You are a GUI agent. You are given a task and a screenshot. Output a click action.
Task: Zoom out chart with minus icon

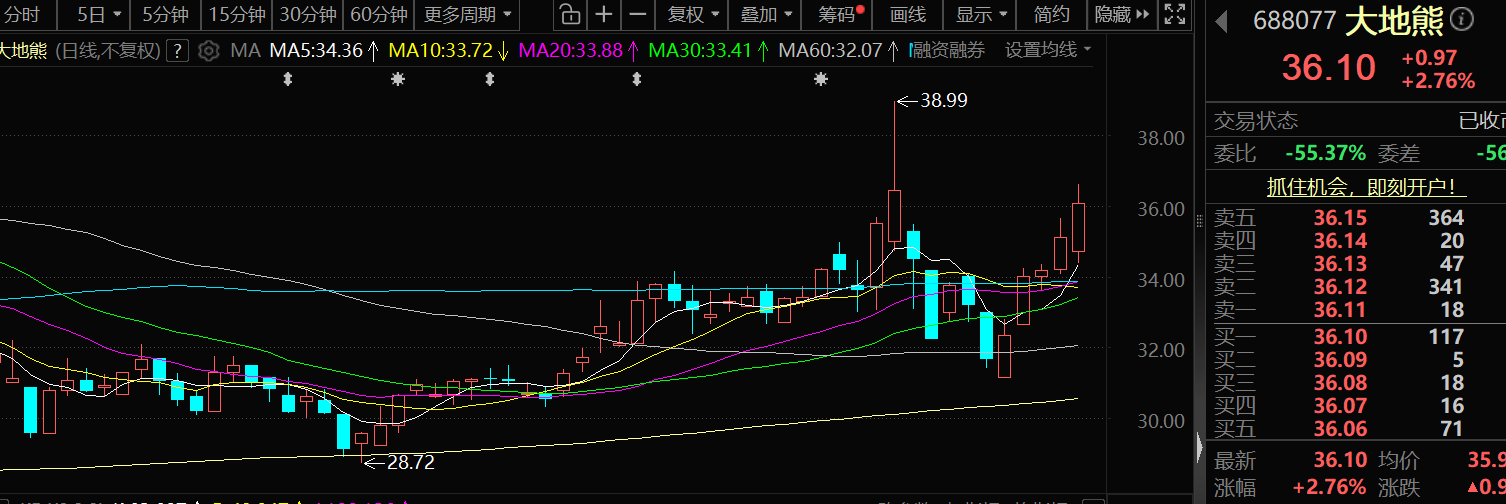[636, 14]
